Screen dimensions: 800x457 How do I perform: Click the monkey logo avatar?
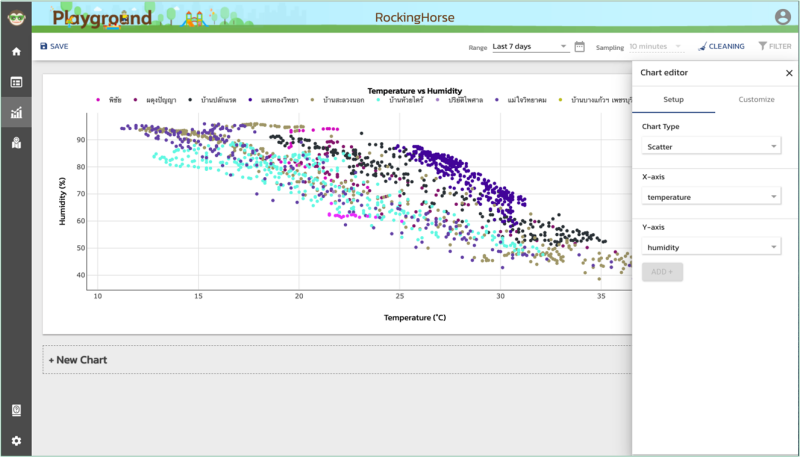click(16, 17)
